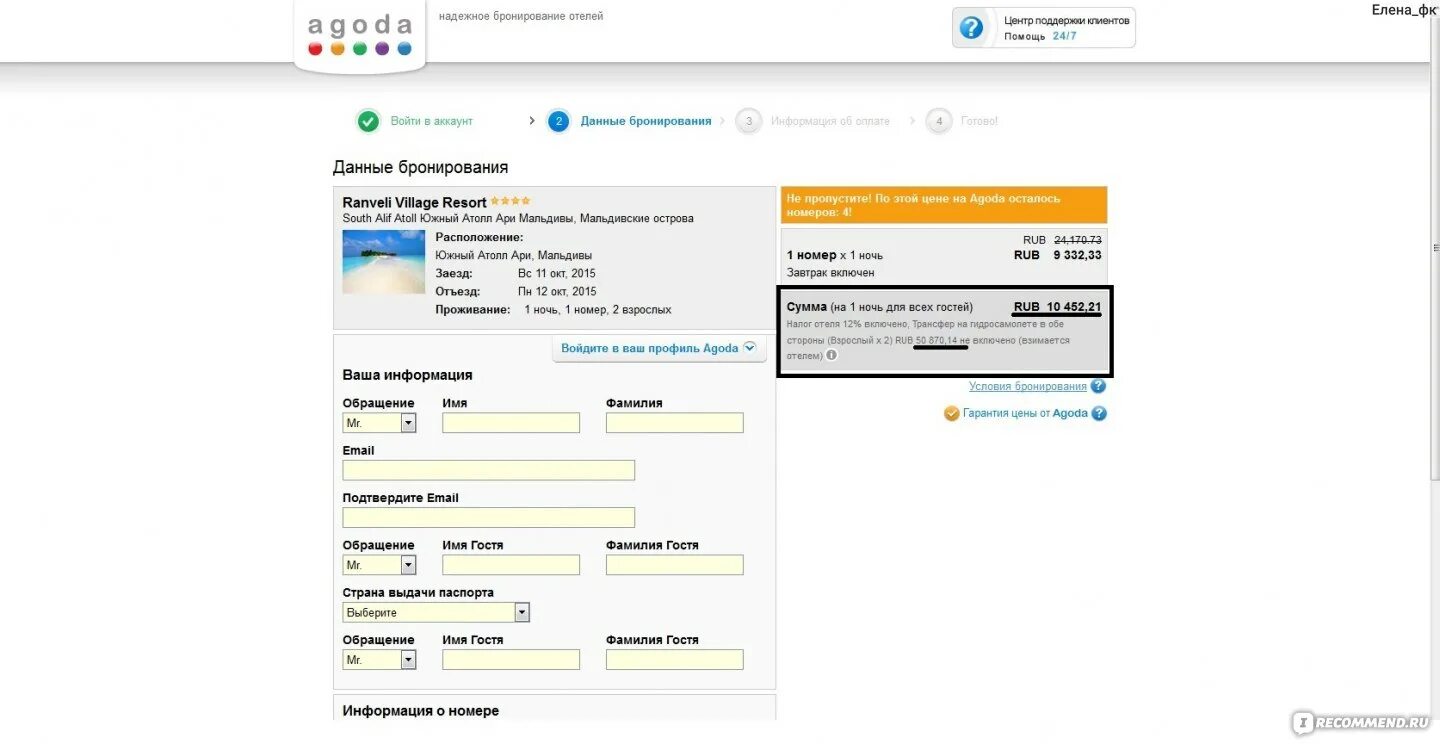Click room price 9 332,33

(1077, 255)
